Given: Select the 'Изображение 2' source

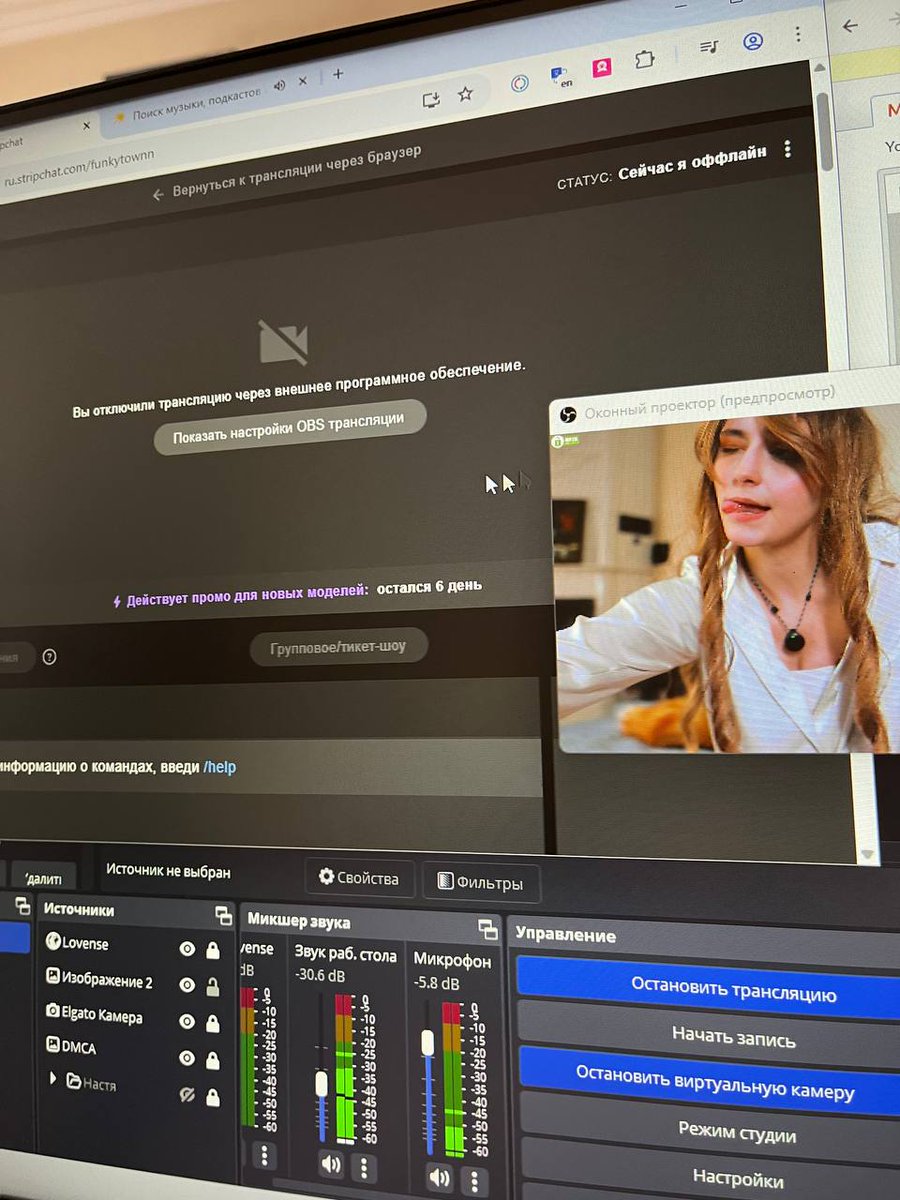Looking at the screenshot, I should click(98, 980).
